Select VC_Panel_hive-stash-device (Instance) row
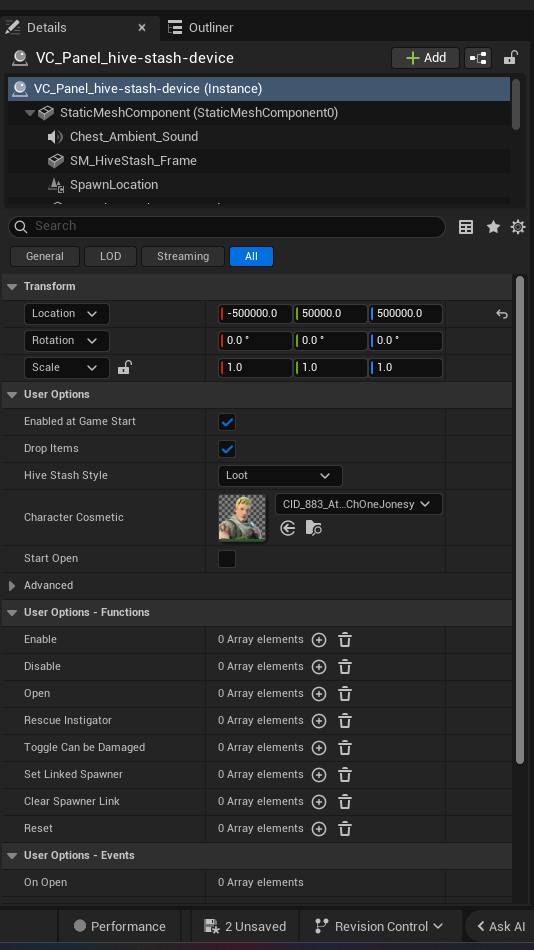Image resolution: width=534 pixels, height=950 pixels. tap(259, 88)
